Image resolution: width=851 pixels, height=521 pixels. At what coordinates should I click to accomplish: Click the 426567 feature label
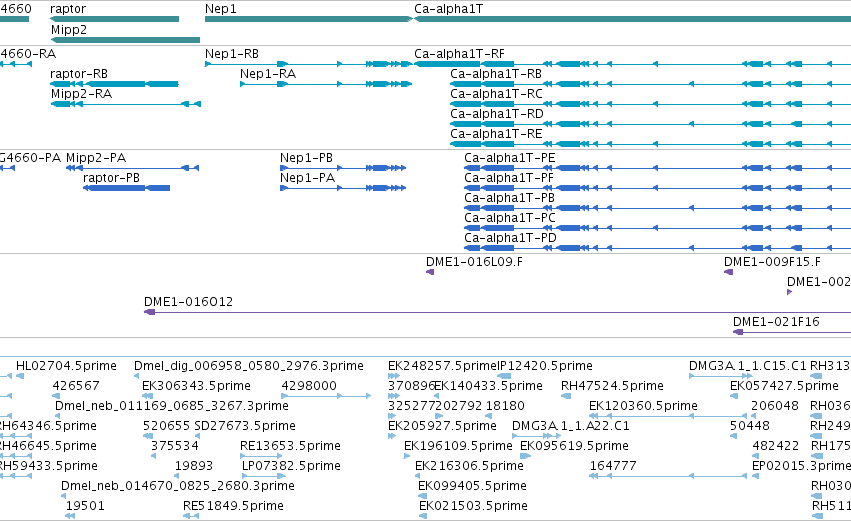point(76,386)
